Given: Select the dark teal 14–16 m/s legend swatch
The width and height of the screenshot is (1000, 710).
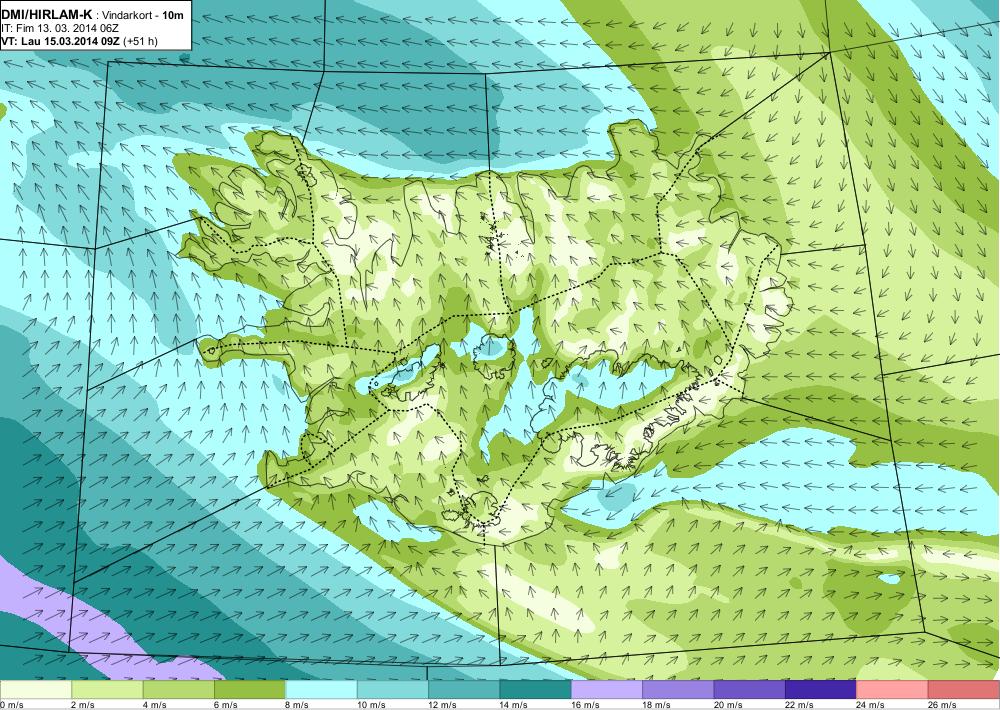Looking at the screenshot, I should point(536,690).
